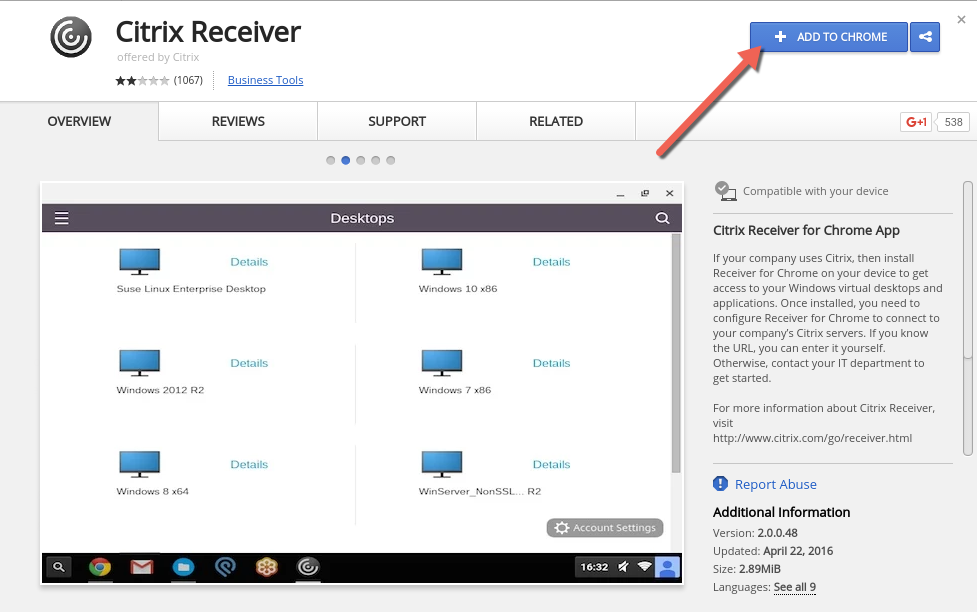Open Chrome from the shelf
Image resolution: width=977 pixels, height=612 pixels.
(x=100, y=567)
